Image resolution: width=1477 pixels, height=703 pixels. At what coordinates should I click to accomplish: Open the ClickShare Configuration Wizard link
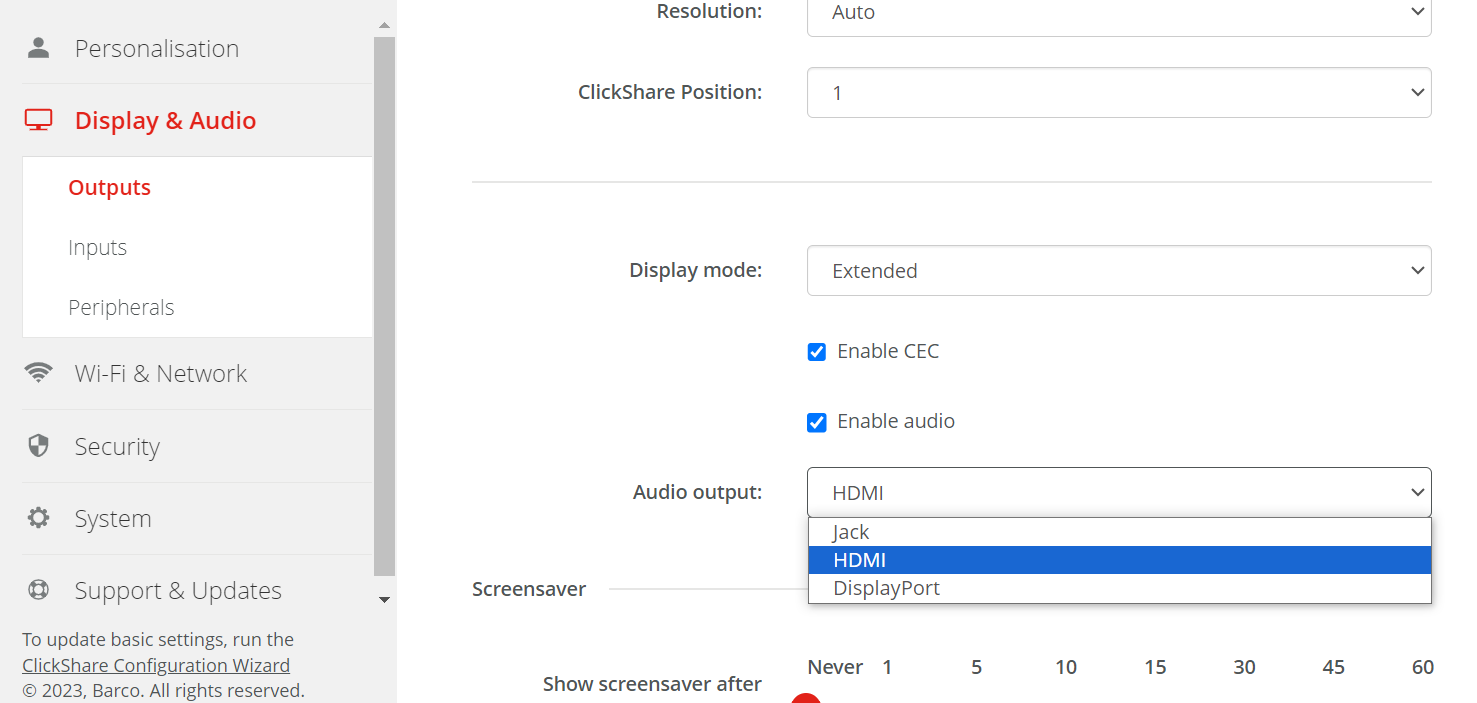point(155,664)
